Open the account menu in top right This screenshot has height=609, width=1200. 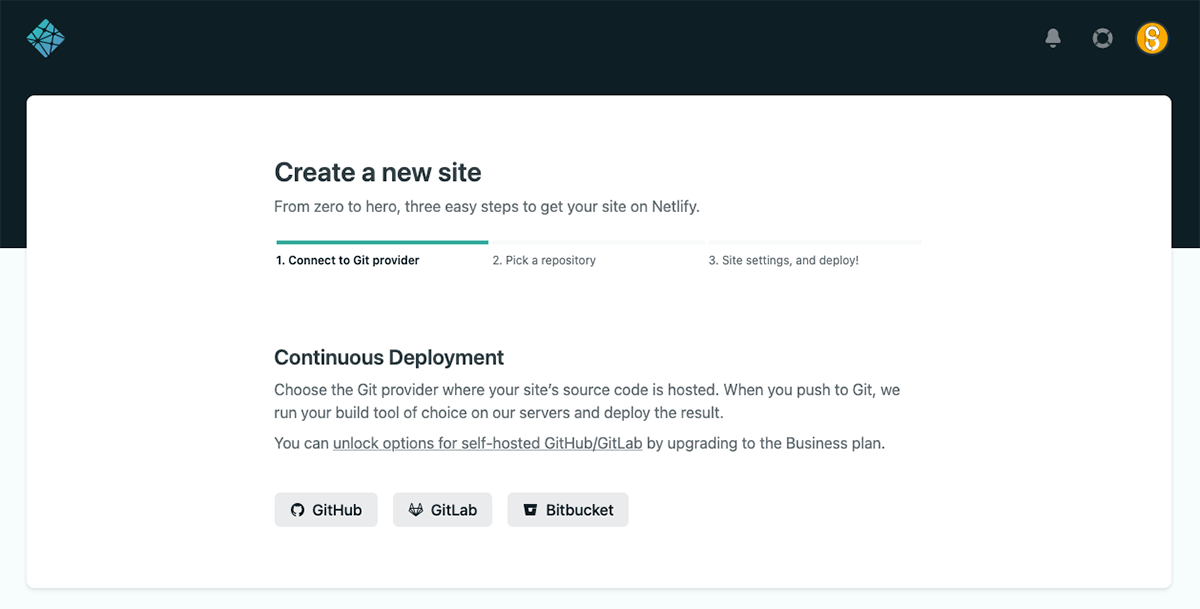[1152, 37]
